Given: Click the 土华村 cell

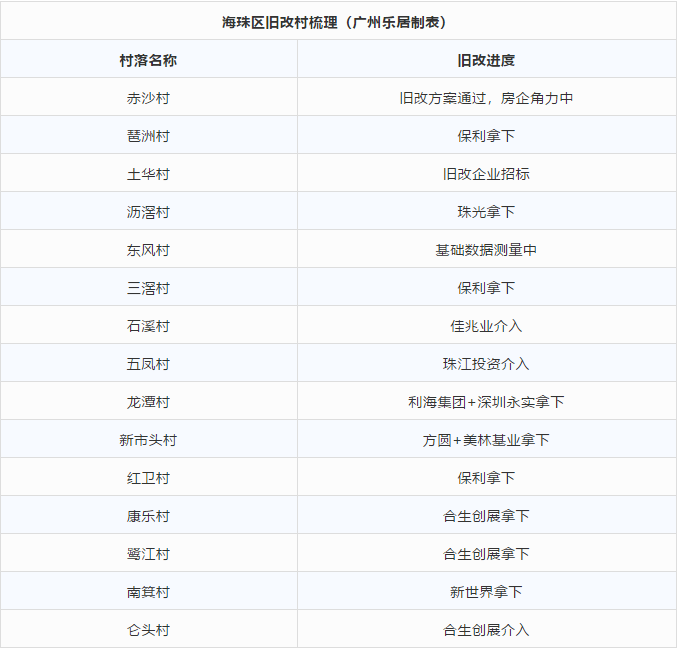Looking at the screenshot, I should tap(148, 174).
